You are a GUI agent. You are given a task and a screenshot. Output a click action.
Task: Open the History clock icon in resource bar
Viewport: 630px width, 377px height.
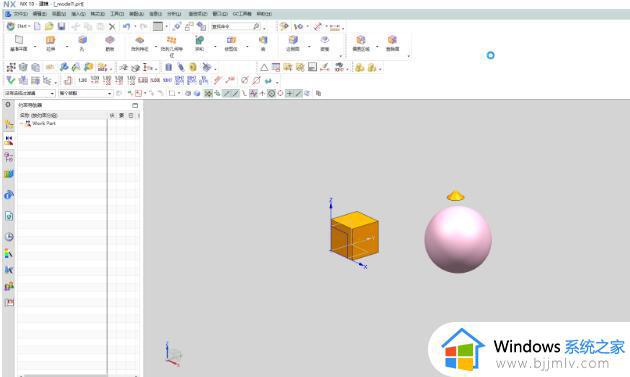pyautogui.click(x=9, y=236)
